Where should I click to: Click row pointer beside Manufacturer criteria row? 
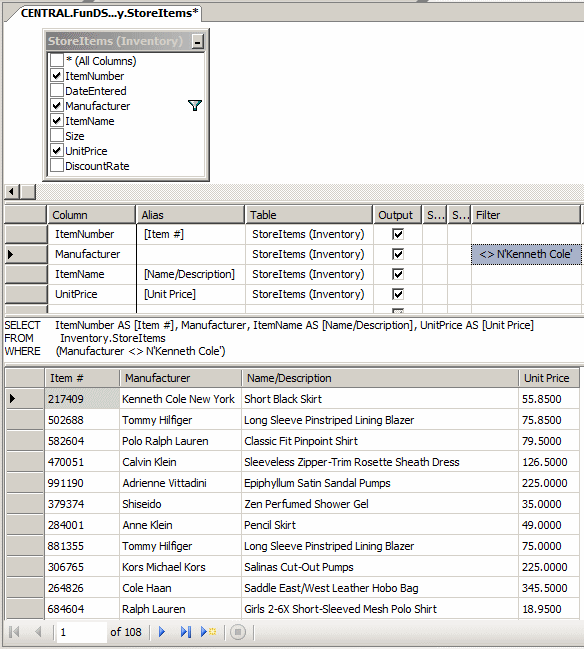click(x=26, y=254)
